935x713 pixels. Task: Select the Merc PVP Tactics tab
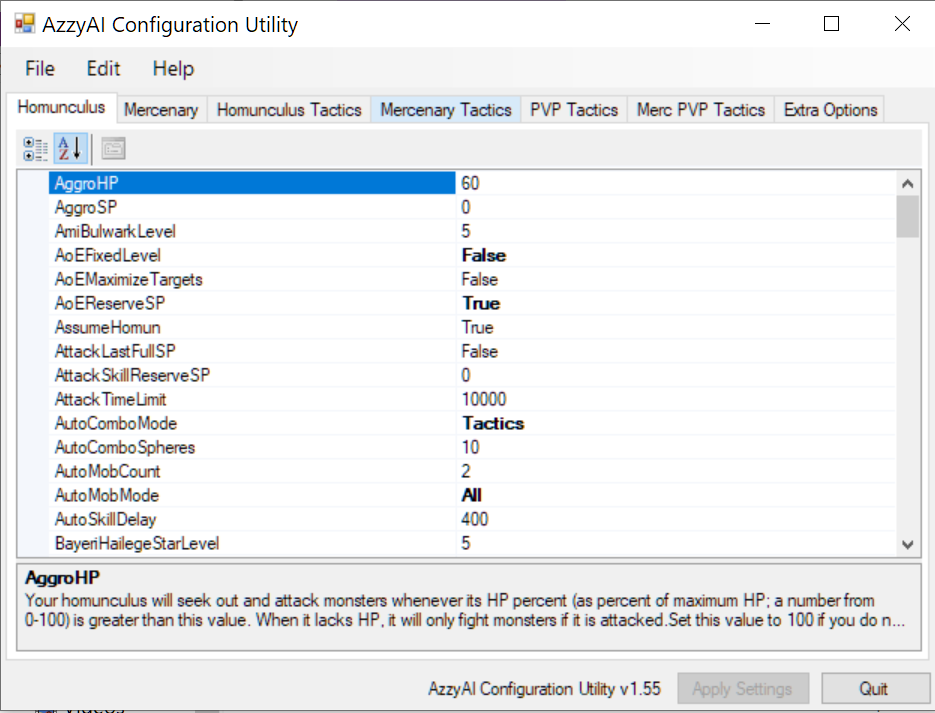[701, 110]
